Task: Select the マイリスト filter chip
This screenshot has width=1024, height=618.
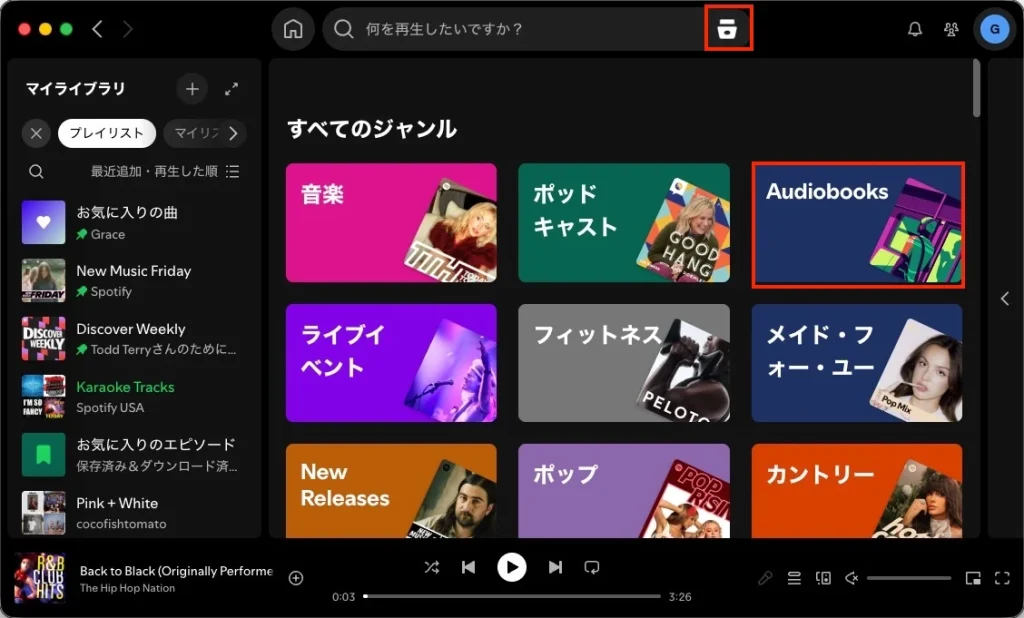Action: tap(196, 133)
